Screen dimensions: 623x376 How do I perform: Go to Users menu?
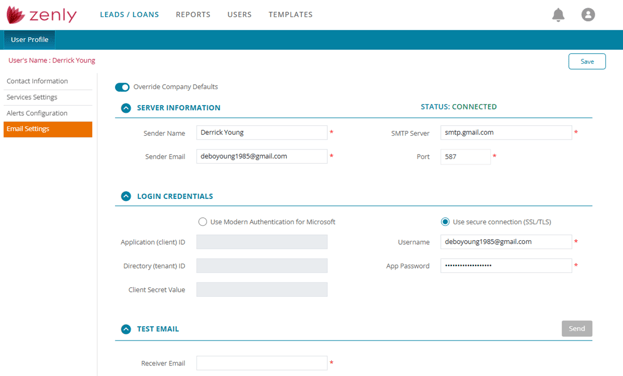[240, 15]
